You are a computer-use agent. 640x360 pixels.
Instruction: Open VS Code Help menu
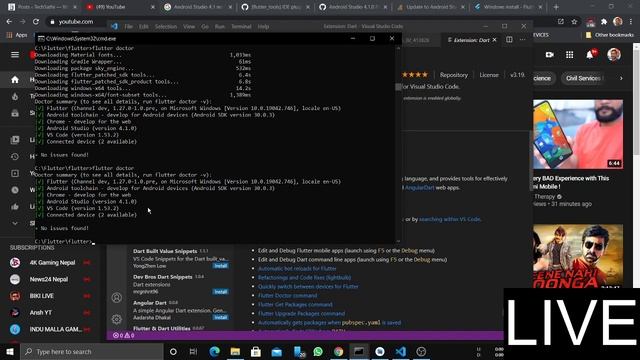pos(263,27)
